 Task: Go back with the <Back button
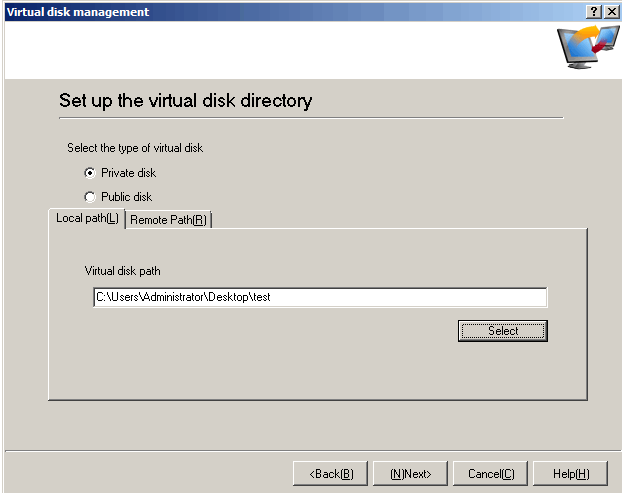[330, 473]
